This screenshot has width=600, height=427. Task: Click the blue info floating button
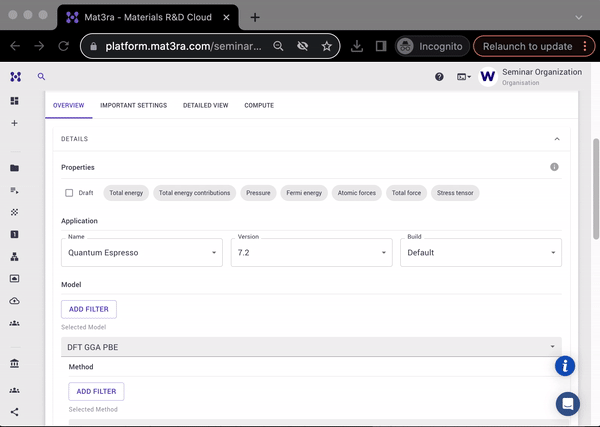coord(565,366)
